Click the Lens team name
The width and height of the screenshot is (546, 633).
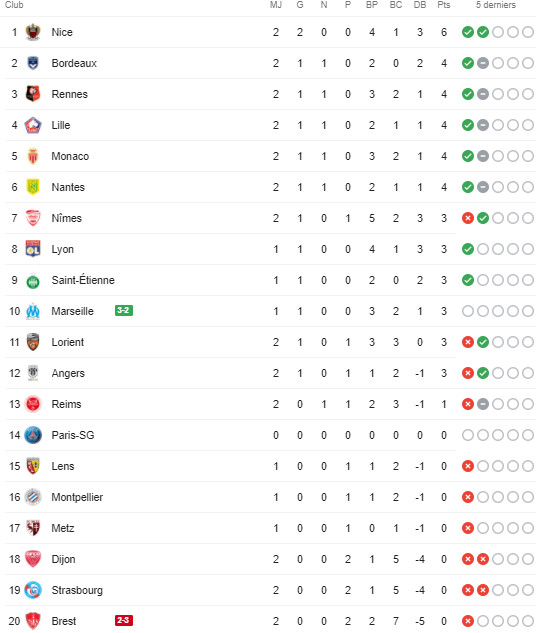pyautogui.click(x=63, y=466)
